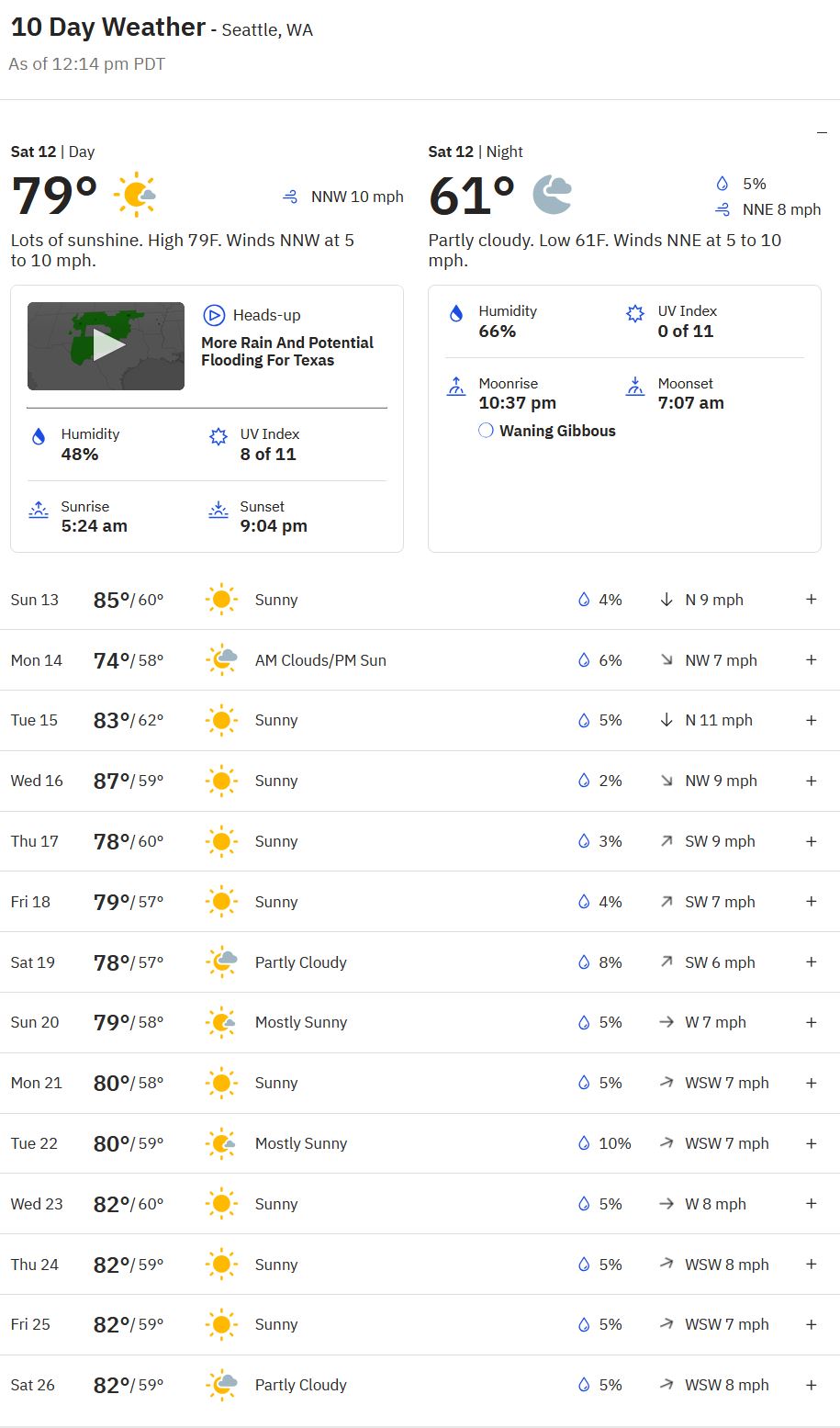Screen dimensions: 840x1428
Task: Open More Rain And Potential Flooding For Texas
Action: pyautogui.click(x=287, y=351)
